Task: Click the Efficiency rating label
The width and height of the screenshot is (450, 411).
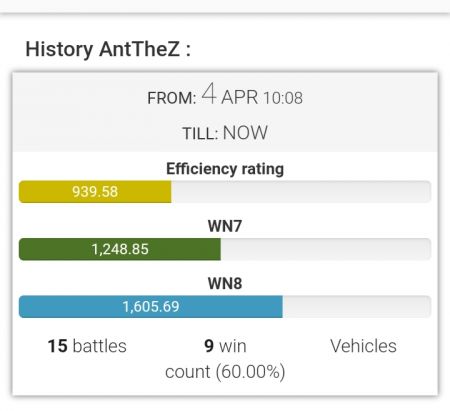Action: [225, 169]
